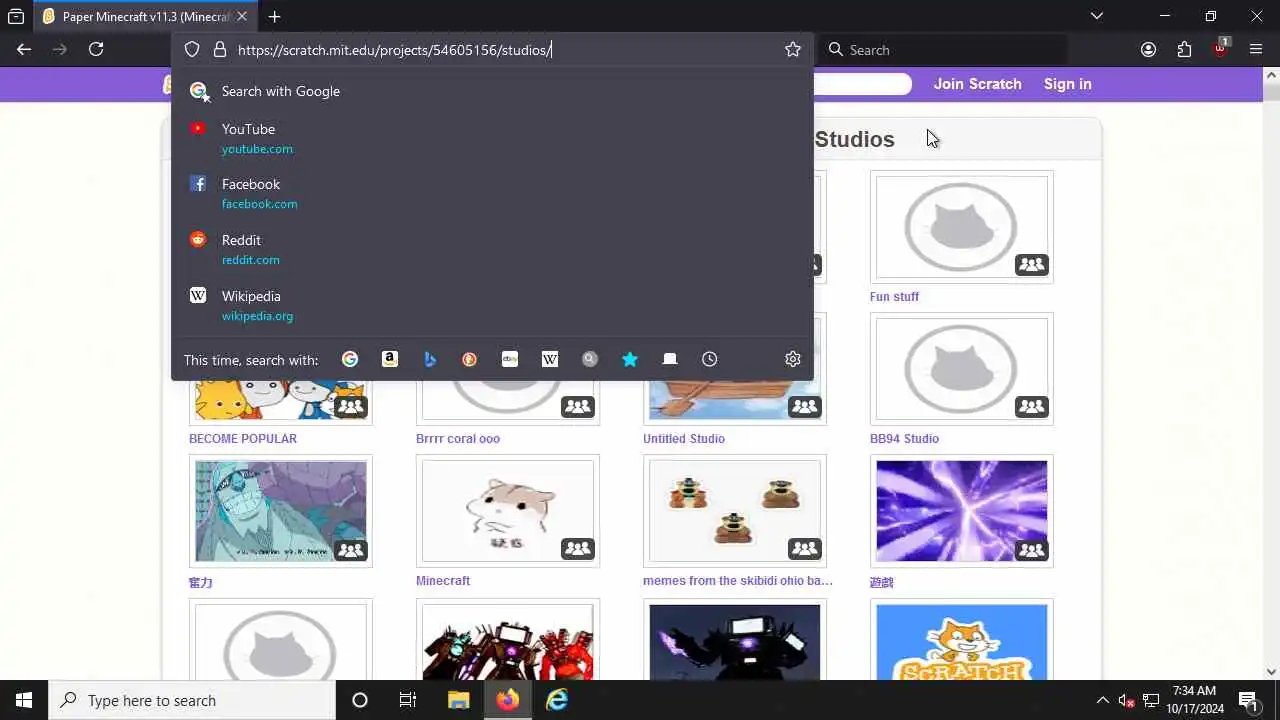The width and height of the screenshot is (1280, 720).
Task: Click the blue-haired character studio thumbnail
Action: click(281, 511)
